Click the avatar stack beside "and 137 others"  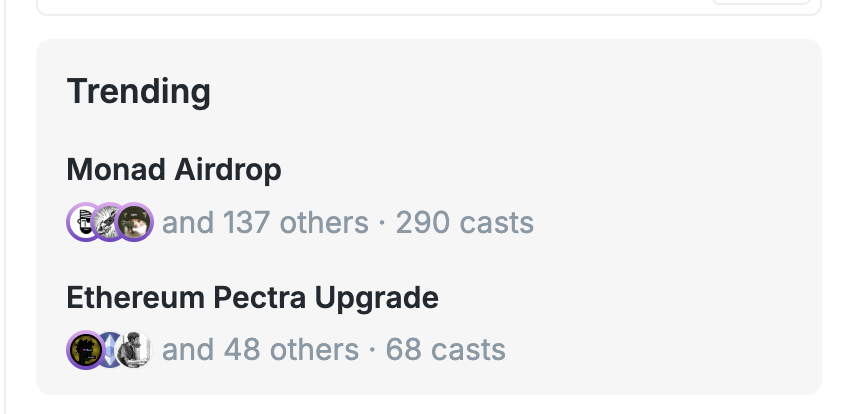point(110,222)
